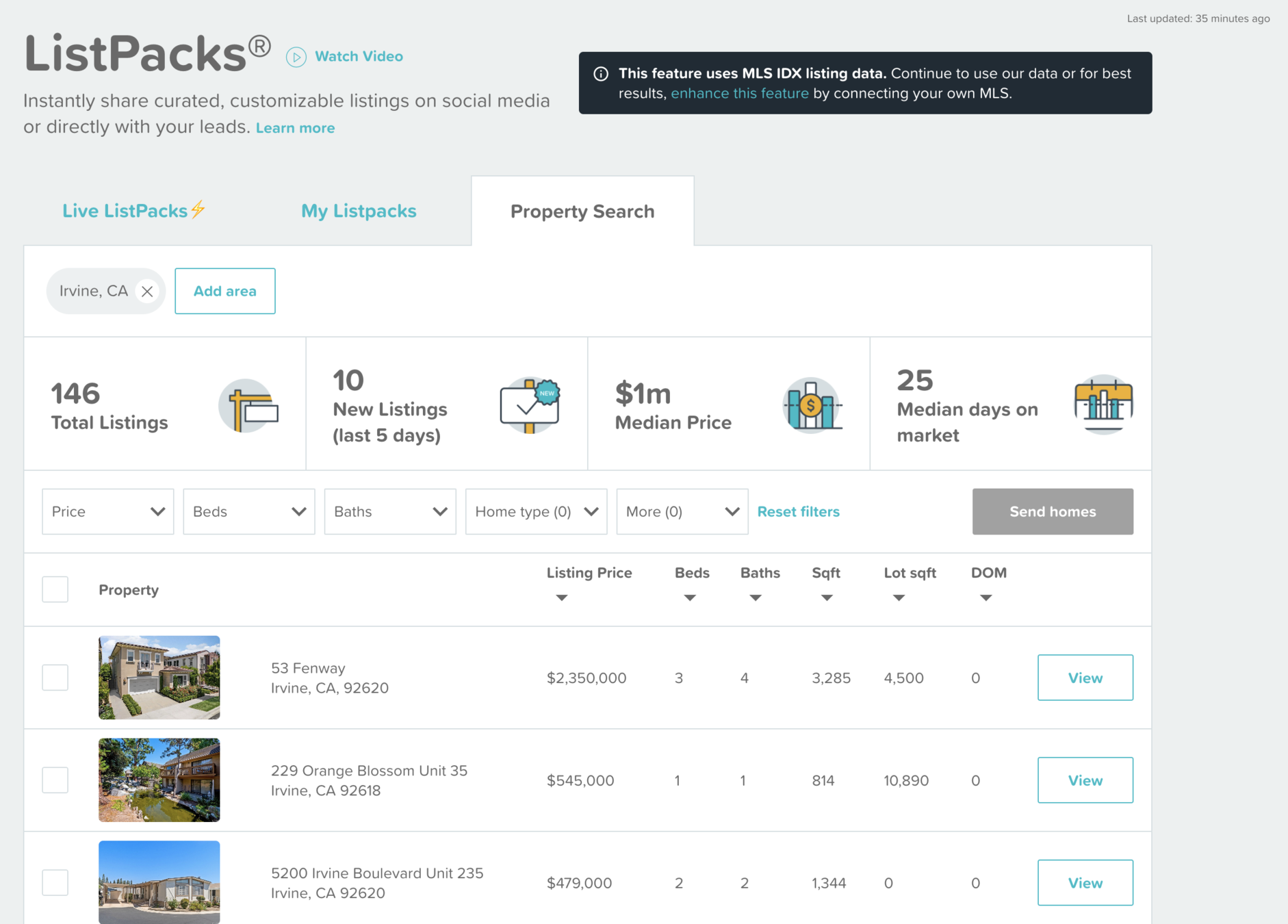Check the 229 Orange Blossom listing checkbox
The width and height of the screenshot is (1288, 924).
pyautogui.click(x=55, y=780)
